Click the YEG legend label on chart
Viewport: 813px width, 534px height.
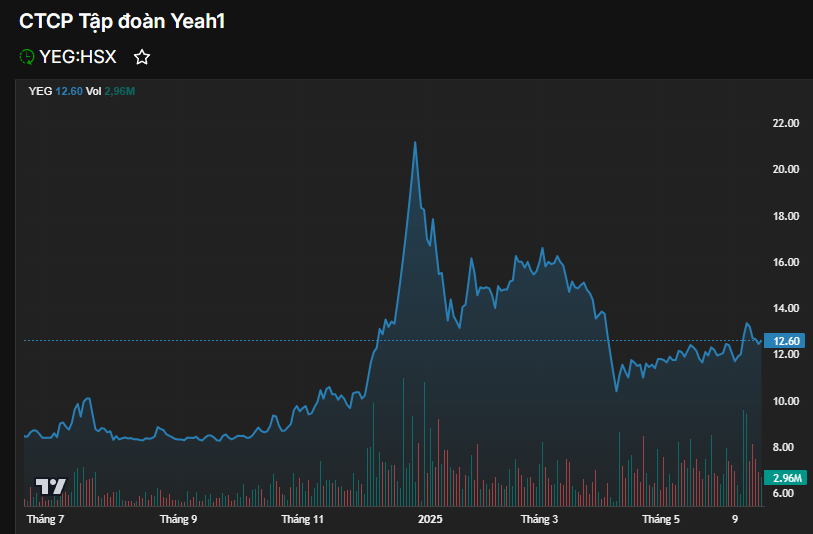[40, 91]
